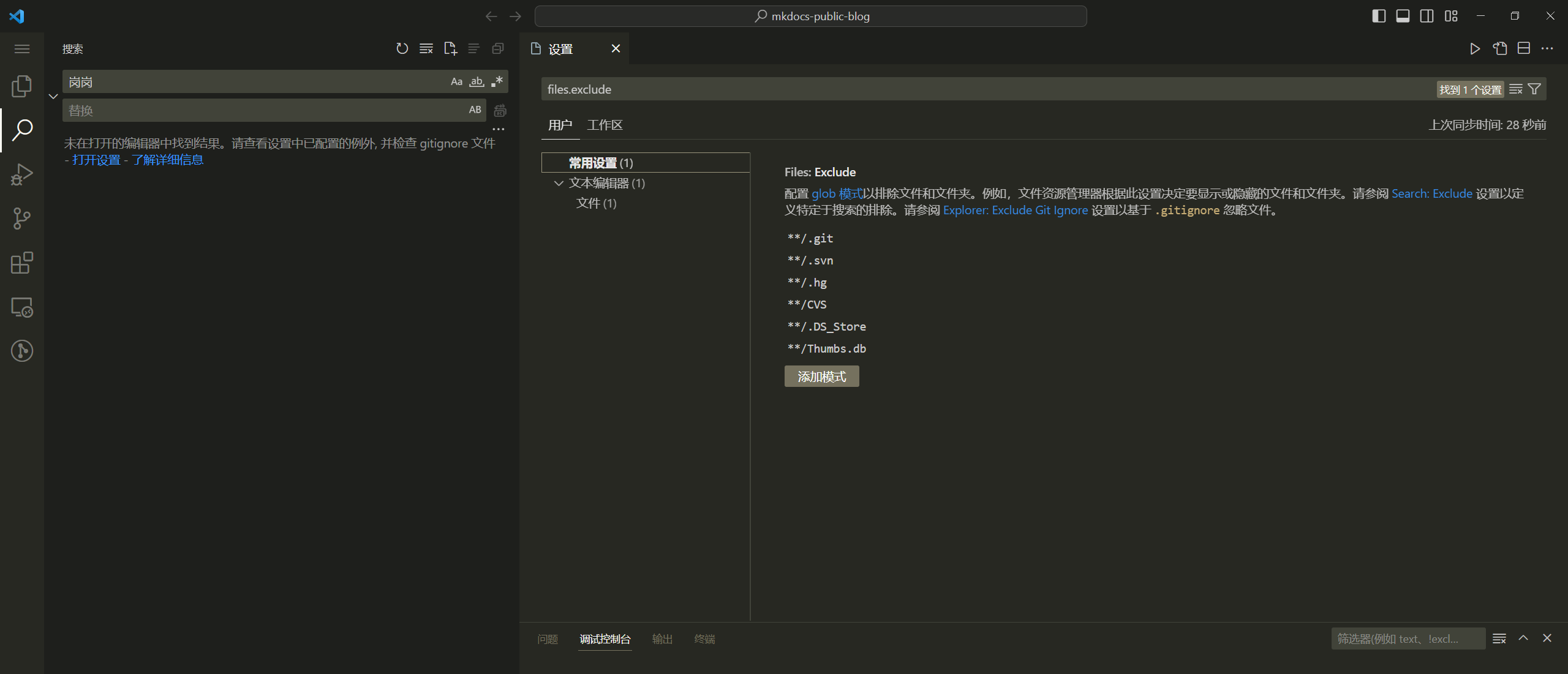Refresh the search results
The image size is (1568, 674).
(x=402, y=48)
